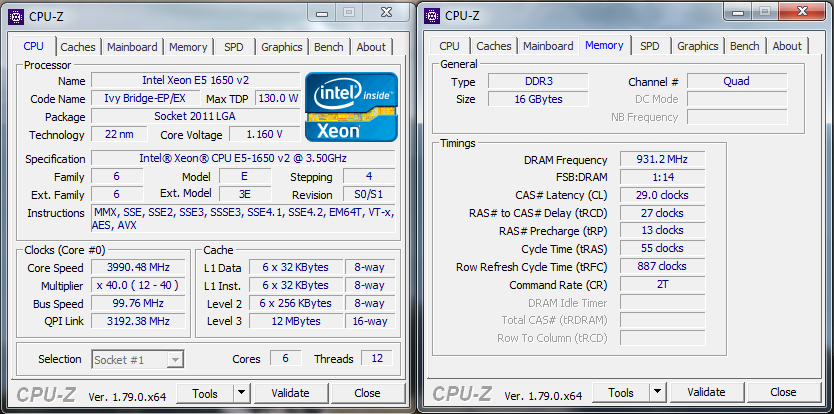The width and height of the screenshot is (834, 414).
Task: Close the right CPU-Z window with X
Action: 803,12
